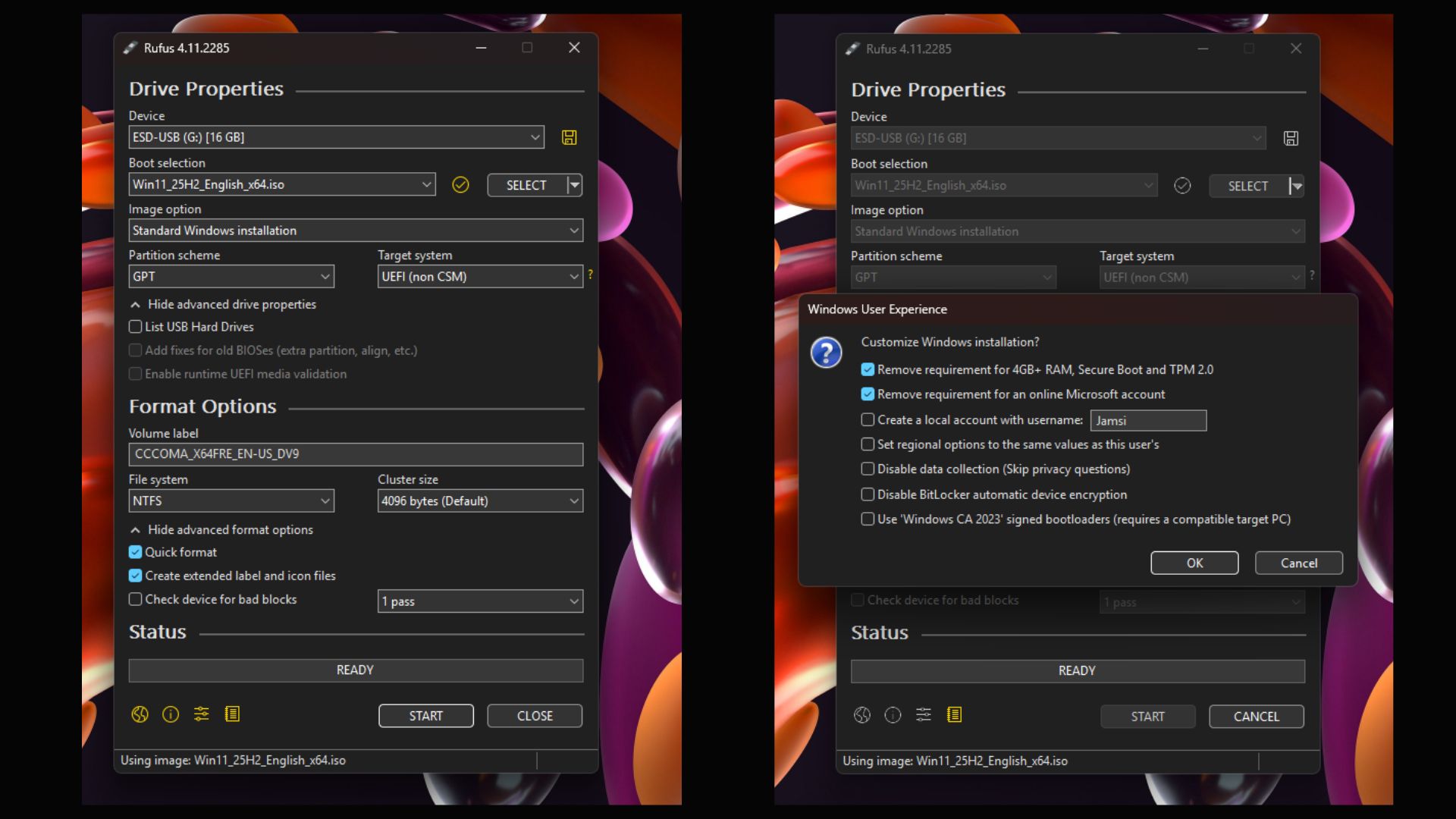Open the language selection globe icon
The width and height of the screenshot is (1456, 819).
(x=140, y=714)
